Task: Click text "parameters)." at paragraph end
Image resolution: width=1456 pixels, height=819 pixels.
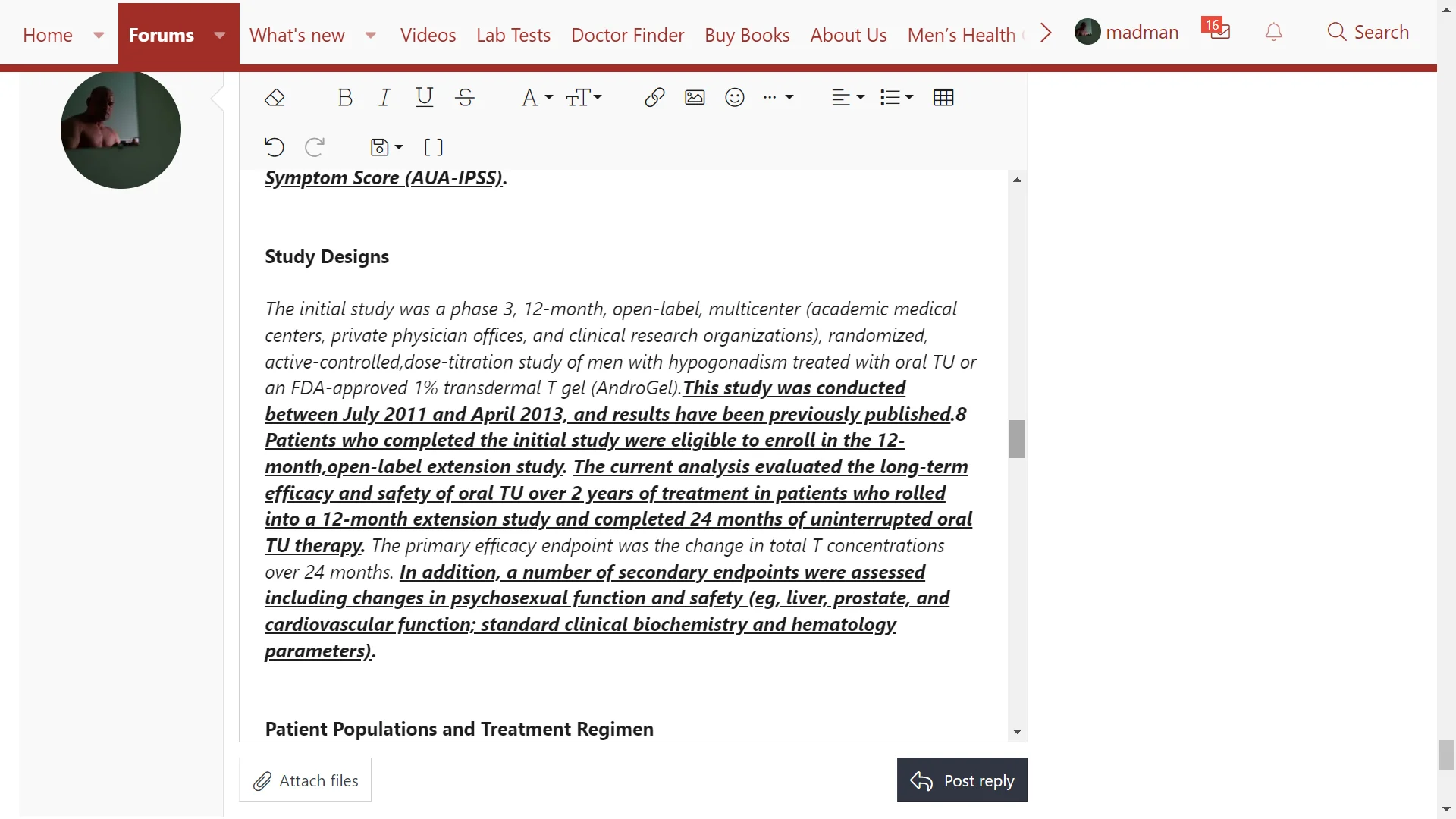Action: (320, 651)
